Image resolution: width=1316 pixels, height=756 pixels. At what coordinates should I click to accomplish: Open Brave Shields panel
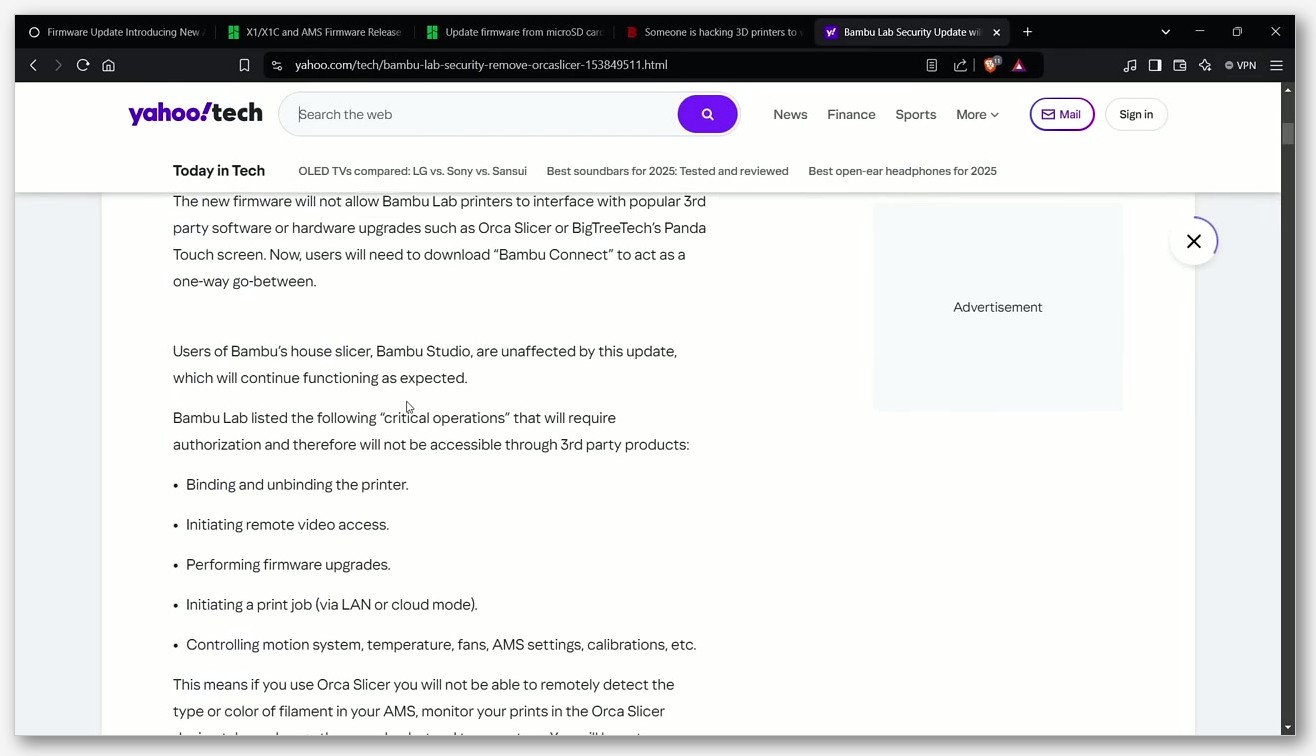[x=991, y=65]
